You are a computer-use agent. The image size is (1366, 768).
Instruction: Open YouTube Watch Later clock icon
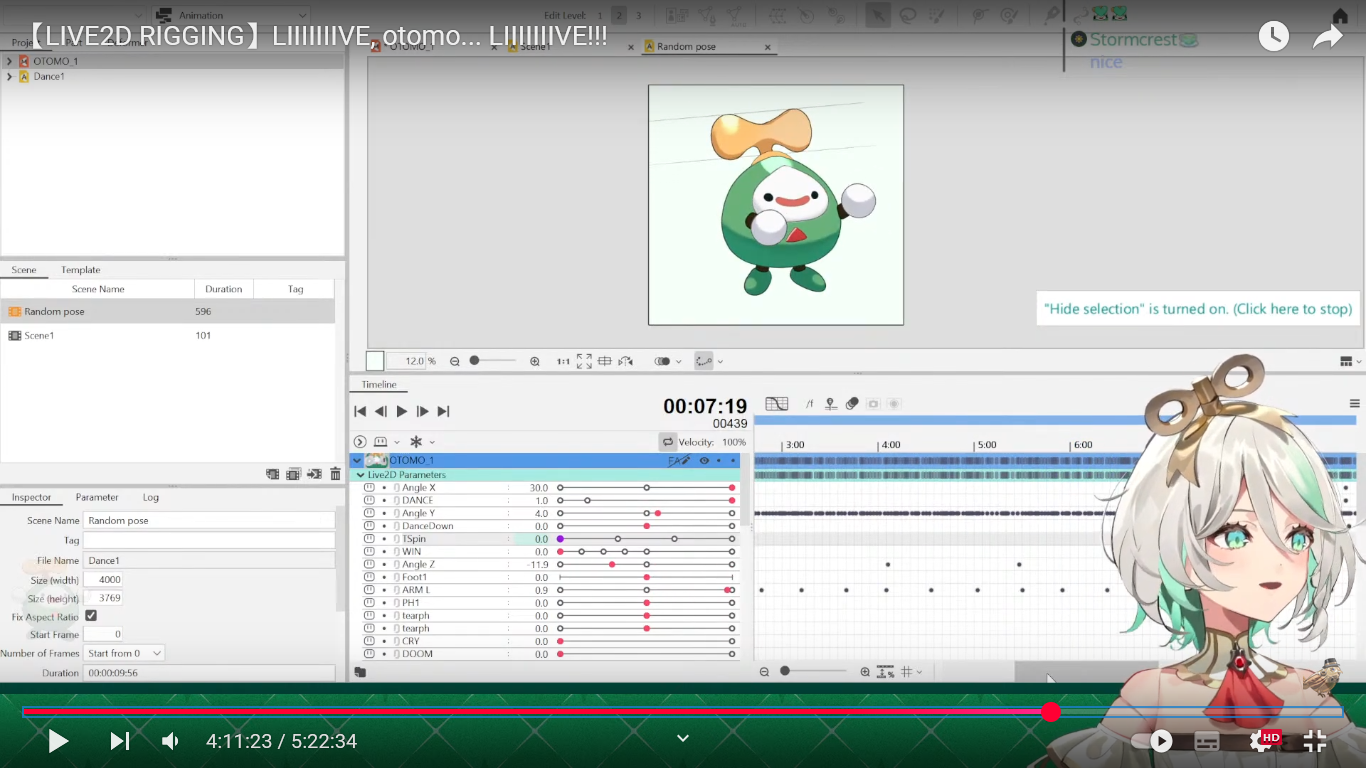click(x=1273, y=37)
